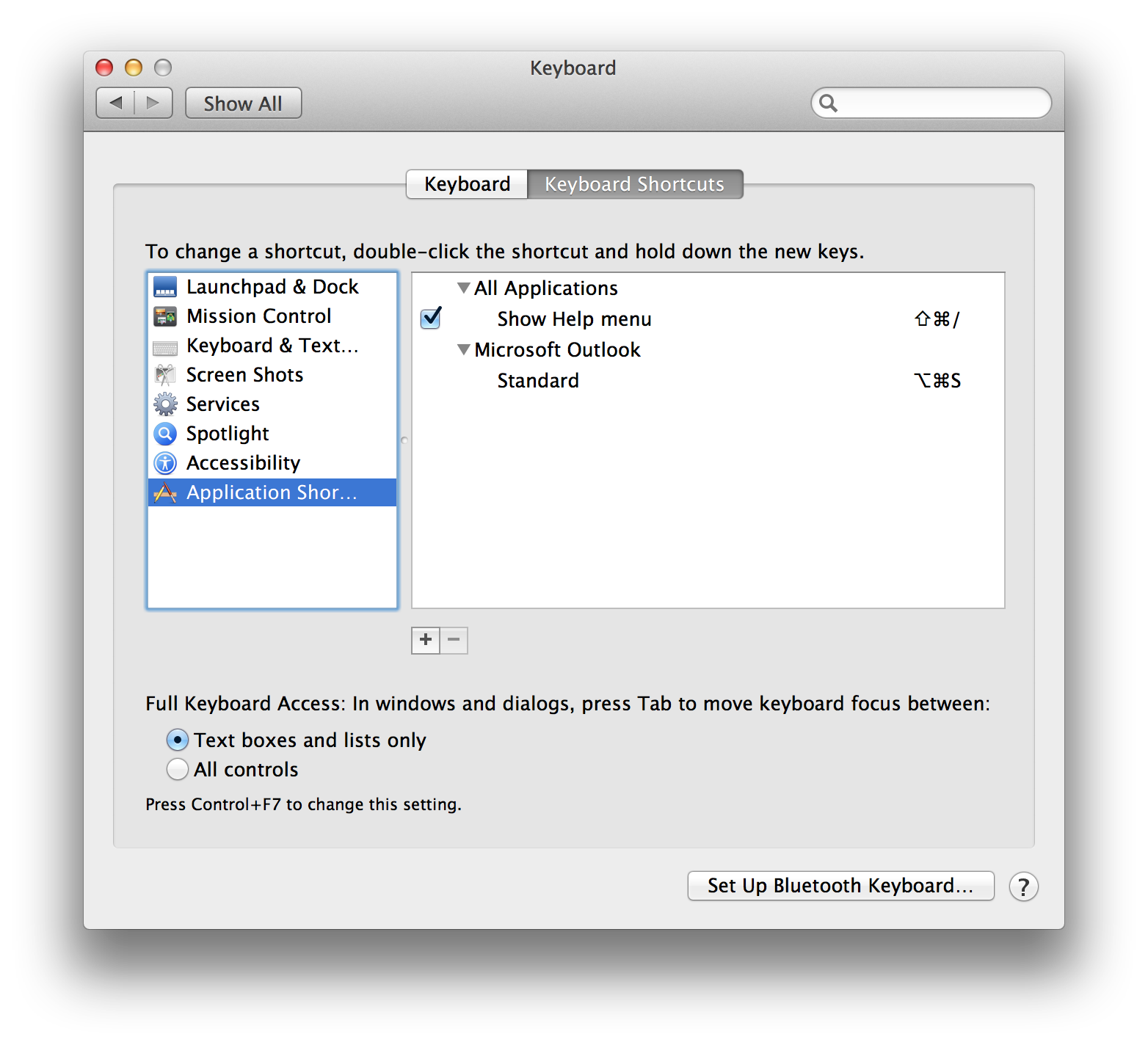Click the System Preferences search field

click(x=940, y=103)
